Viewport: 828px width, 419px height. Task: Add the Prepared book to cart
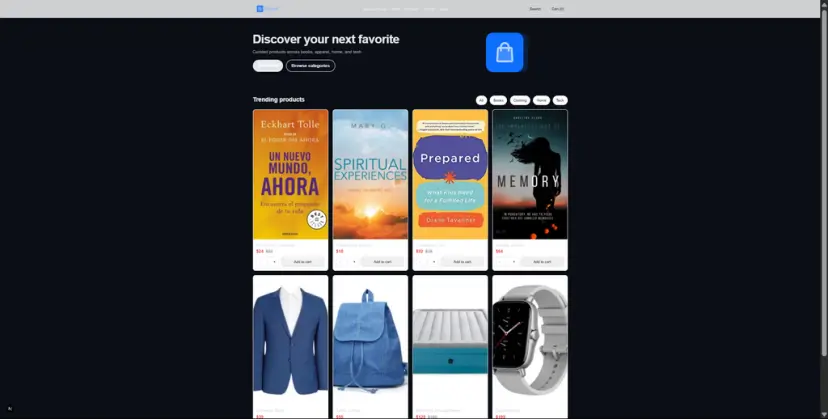point(462,262)
